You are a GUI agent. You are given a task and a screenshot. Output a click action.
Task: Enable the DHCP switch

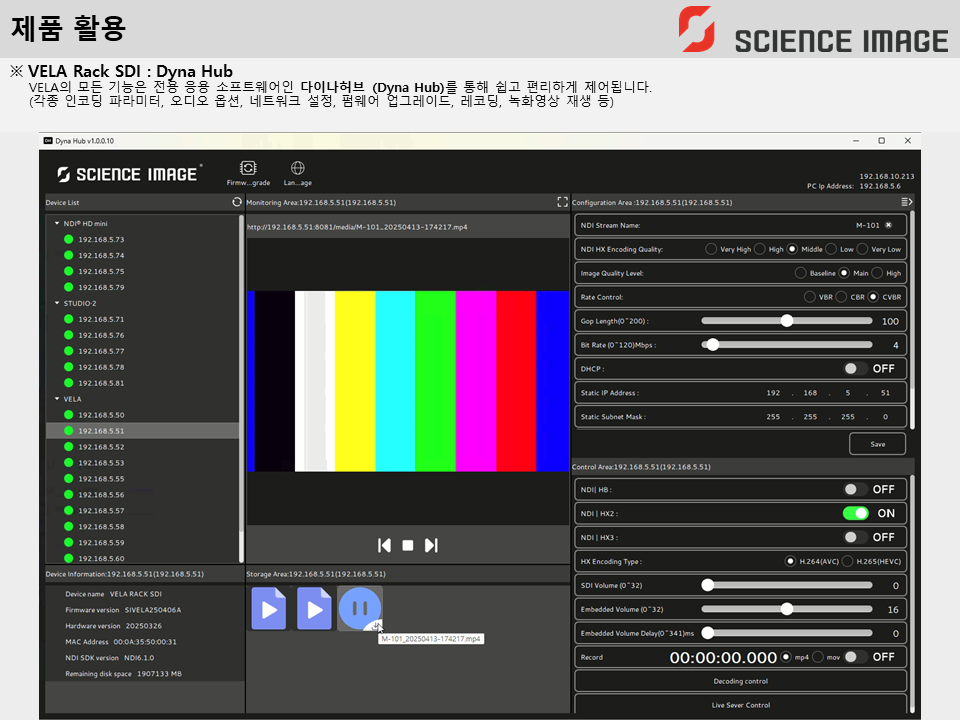click(855, 369)
